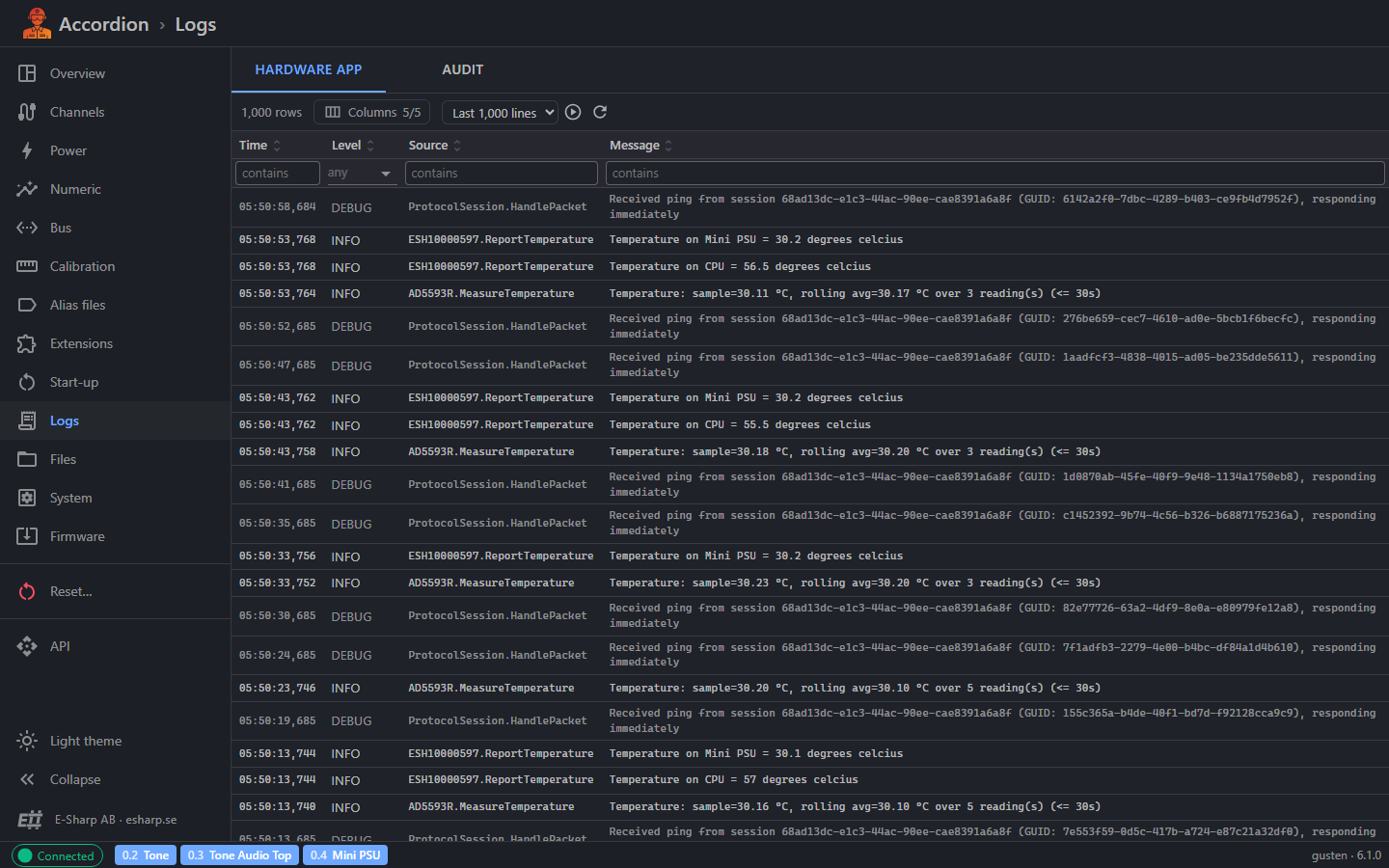Open the Calibration ruler icon
The height and width of the screenshot is (868, 1389).
(27, 266)
